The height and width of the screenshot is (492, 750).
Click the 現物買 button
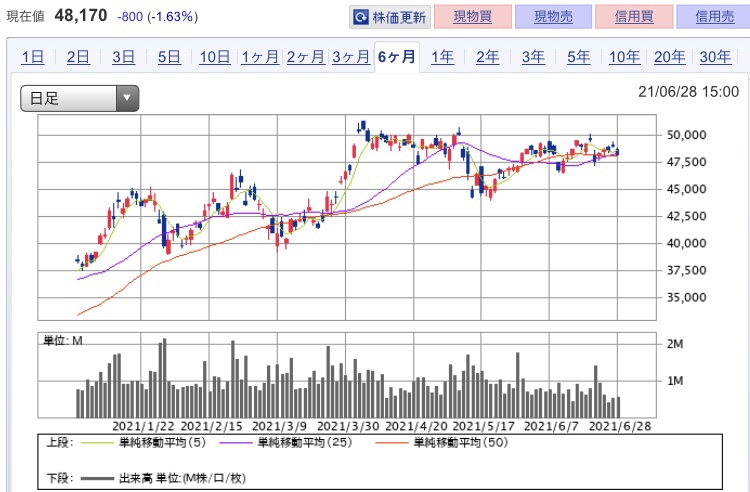[473, 17]
